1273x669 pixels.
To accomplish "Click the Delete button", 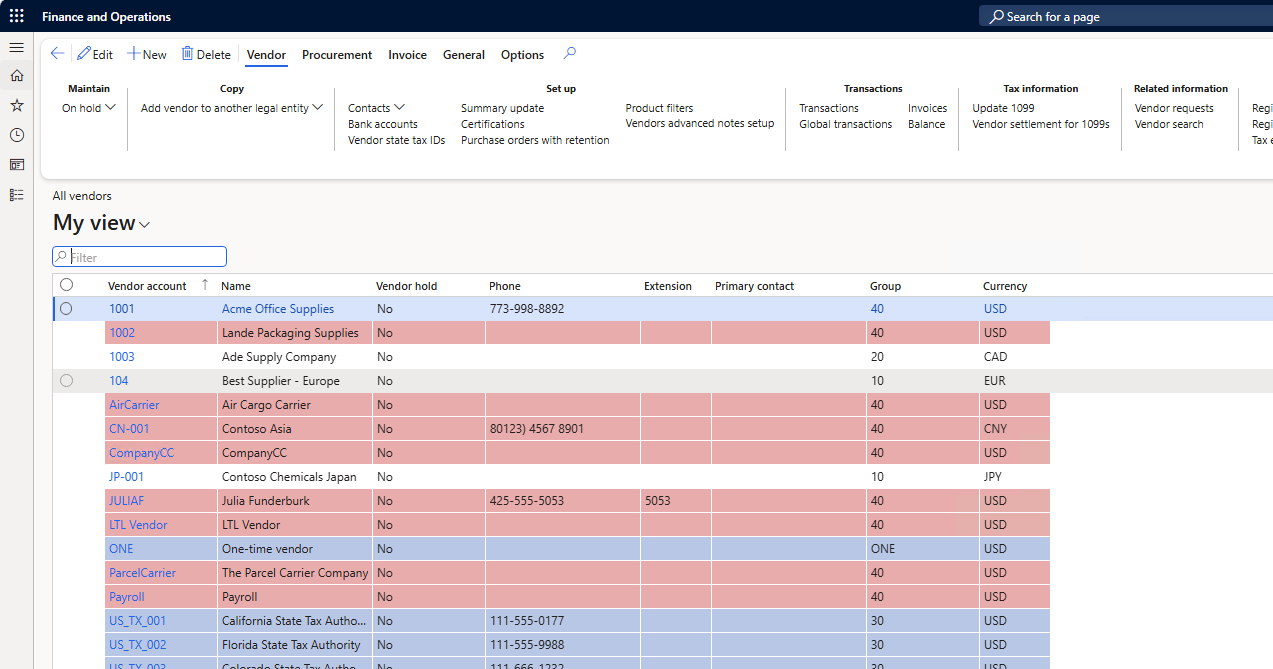I will pos(206,55).
